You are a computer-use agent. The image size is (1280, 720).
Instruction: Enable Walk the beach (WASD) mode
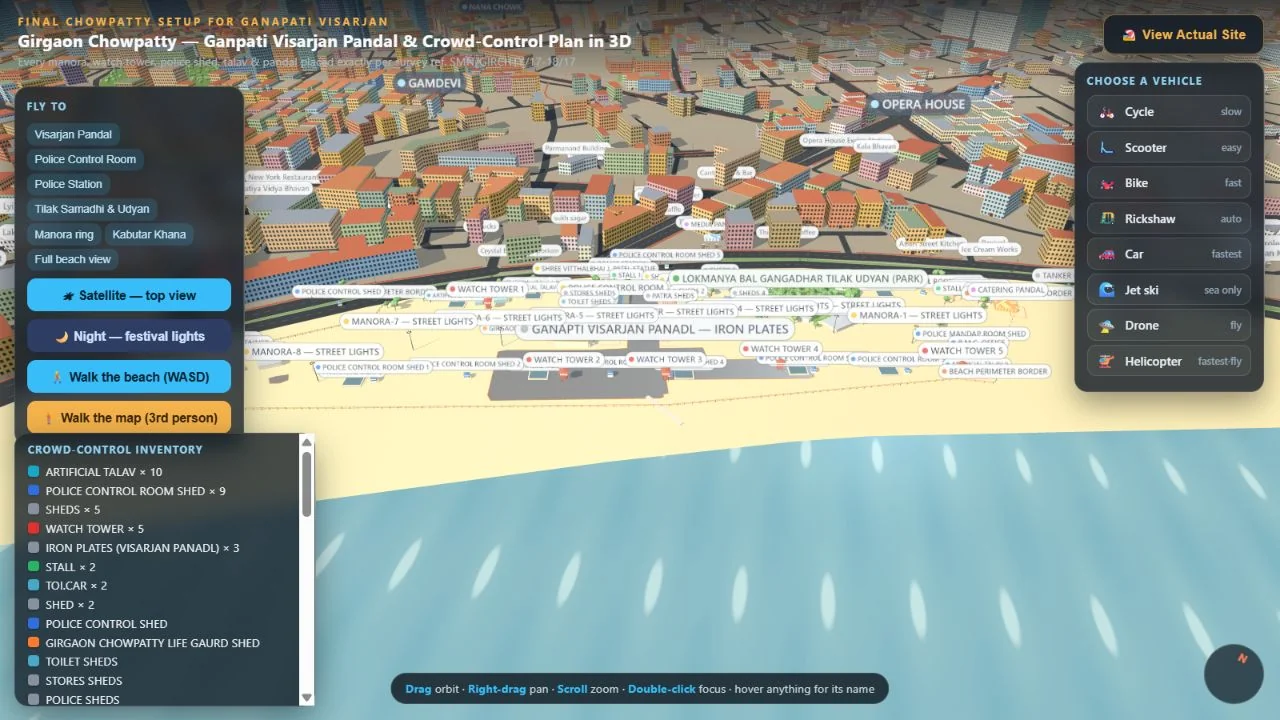click(x=129, y=377)
